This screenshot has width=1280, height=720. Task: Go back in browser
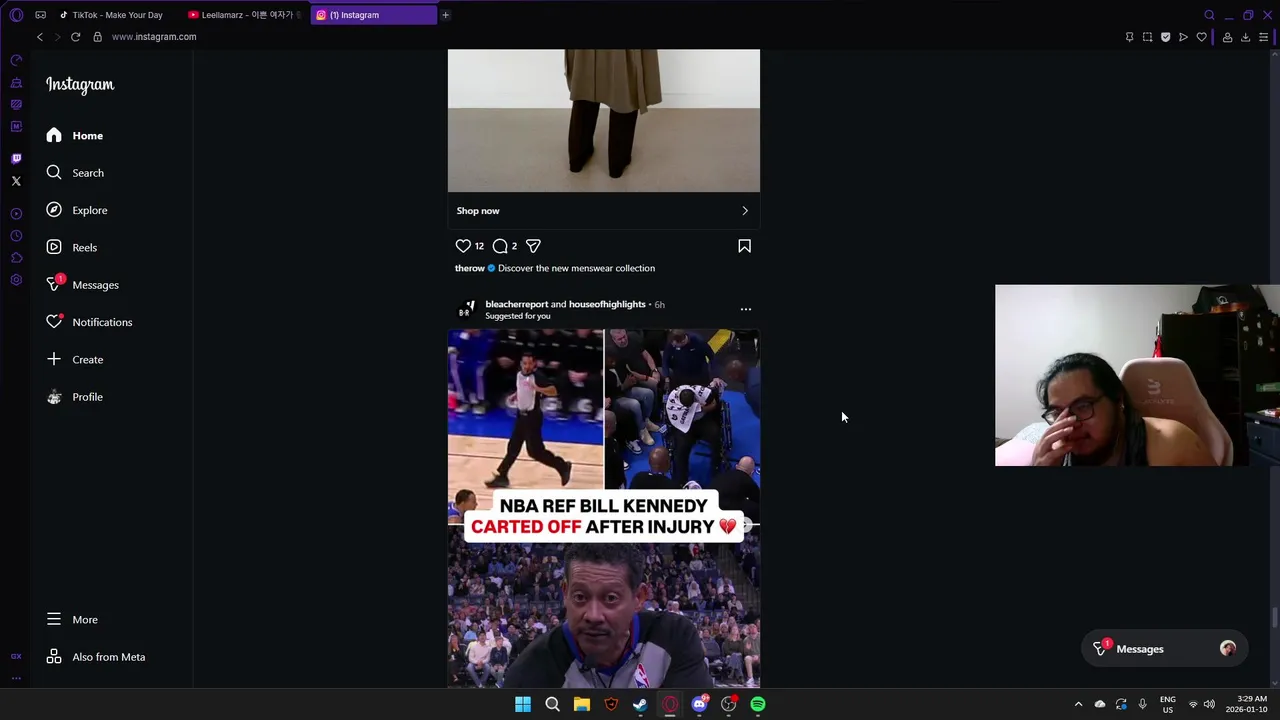tap(40, 37)
